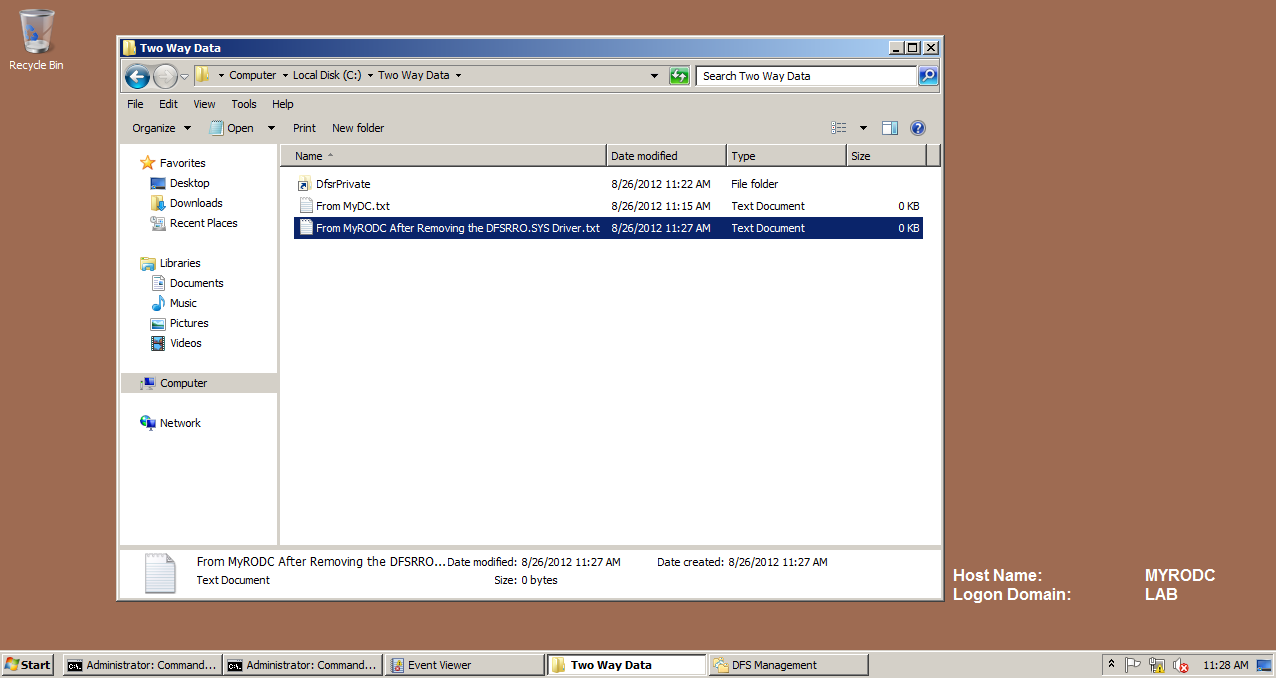Sort by the Date modified column header

pyautogui.click(x=666, y=156)
